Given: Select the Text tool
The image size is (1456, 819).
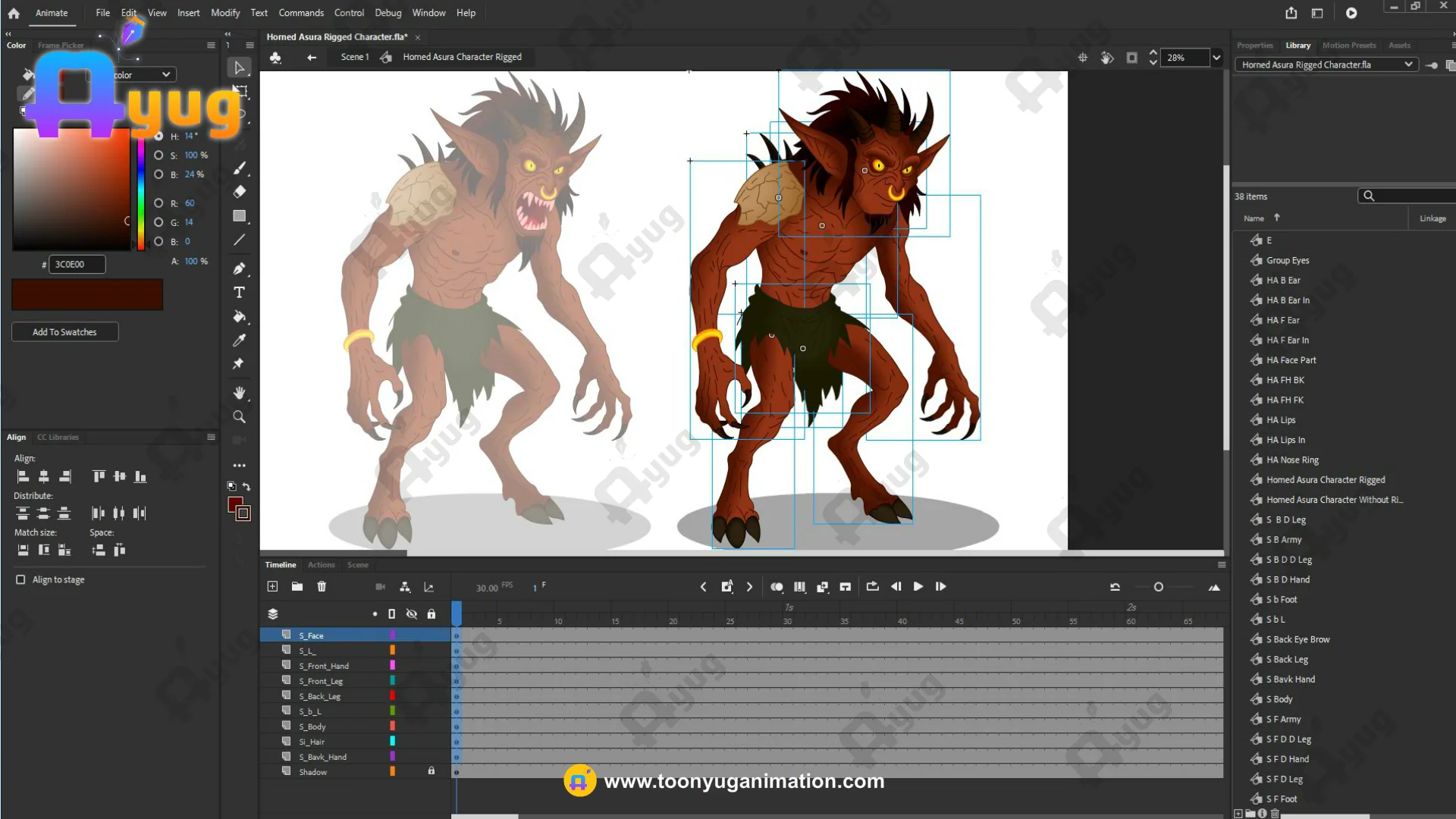Looking at the screenshot, I should [x=239, y=293].
